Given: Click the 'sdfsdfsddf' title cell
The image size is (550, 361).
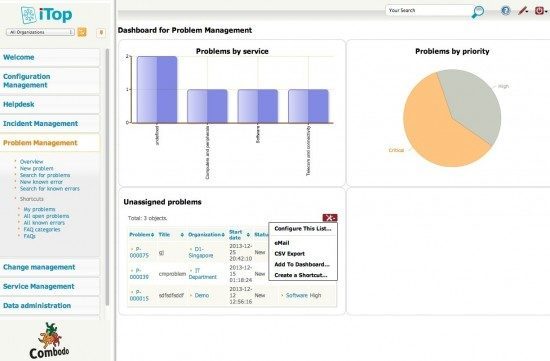Looking at the screenshot, I should (x=171, y=295).
